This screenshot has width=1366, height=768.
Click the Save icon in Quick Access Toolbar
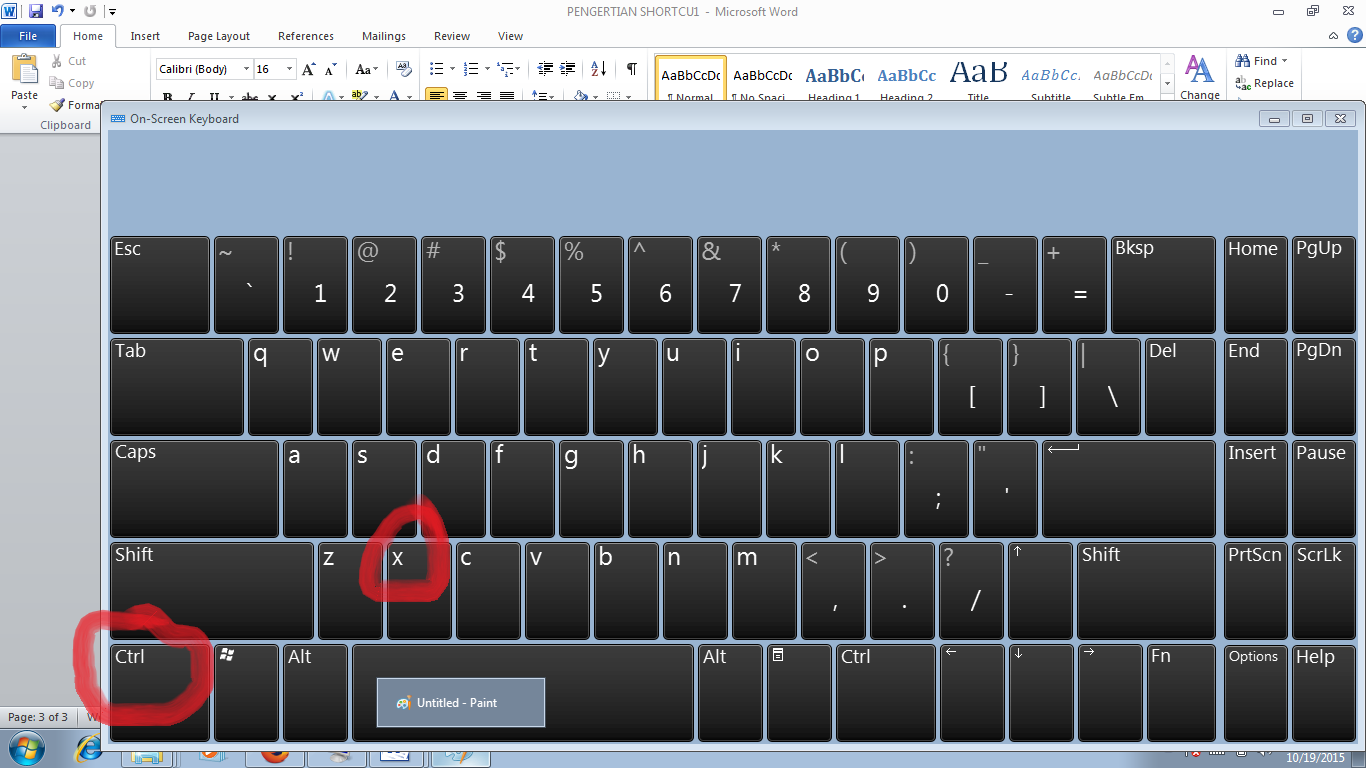pyautogui.click(x=36, y=11)
